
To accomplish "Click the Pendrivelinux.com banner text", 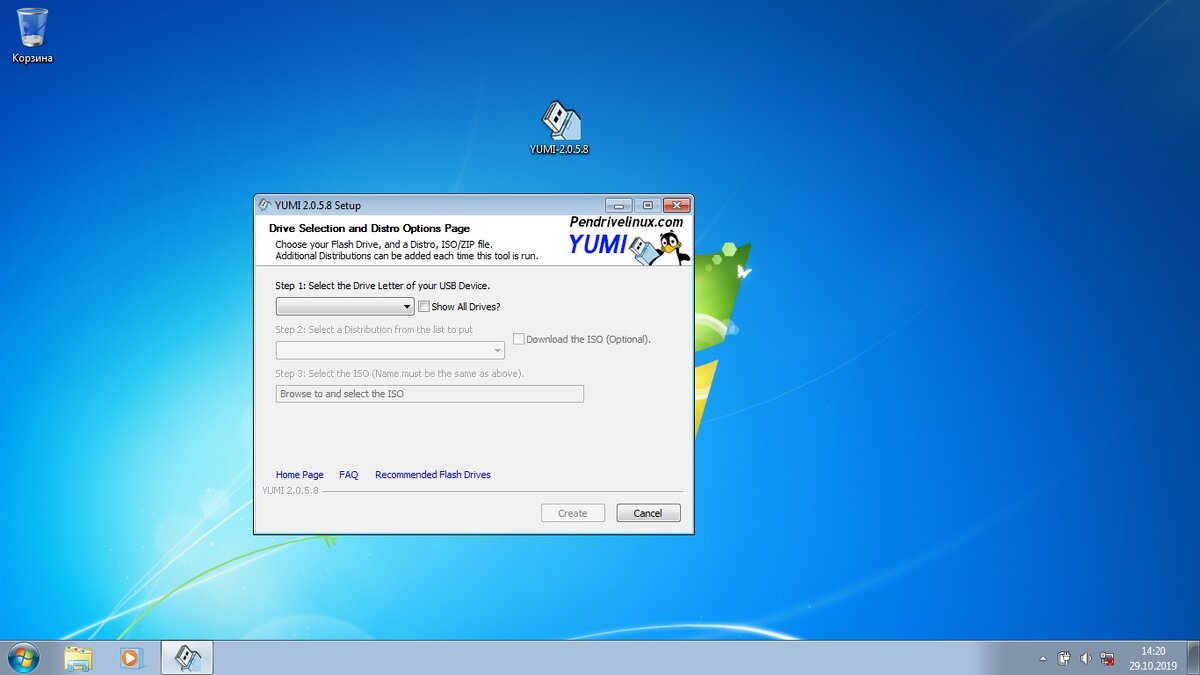I will [627, 222].
